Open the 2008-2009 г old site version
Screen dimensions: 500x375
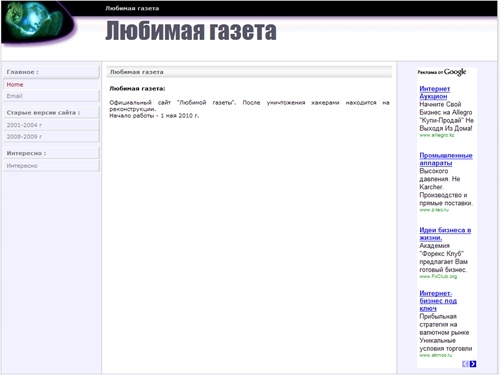point(24,137)
